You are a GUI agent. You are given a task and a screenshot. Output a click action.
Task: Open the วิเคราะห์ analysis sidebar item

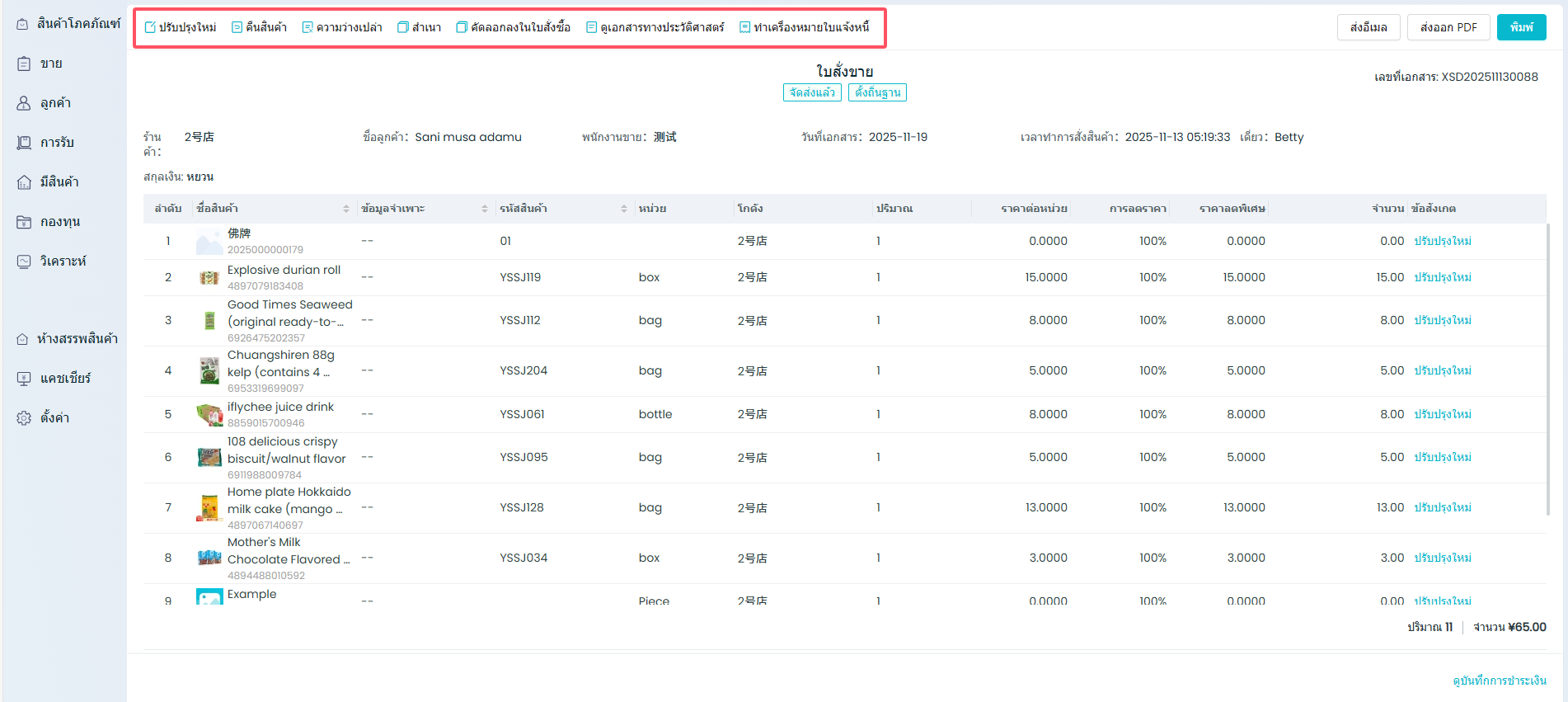(x=63, y=261)
